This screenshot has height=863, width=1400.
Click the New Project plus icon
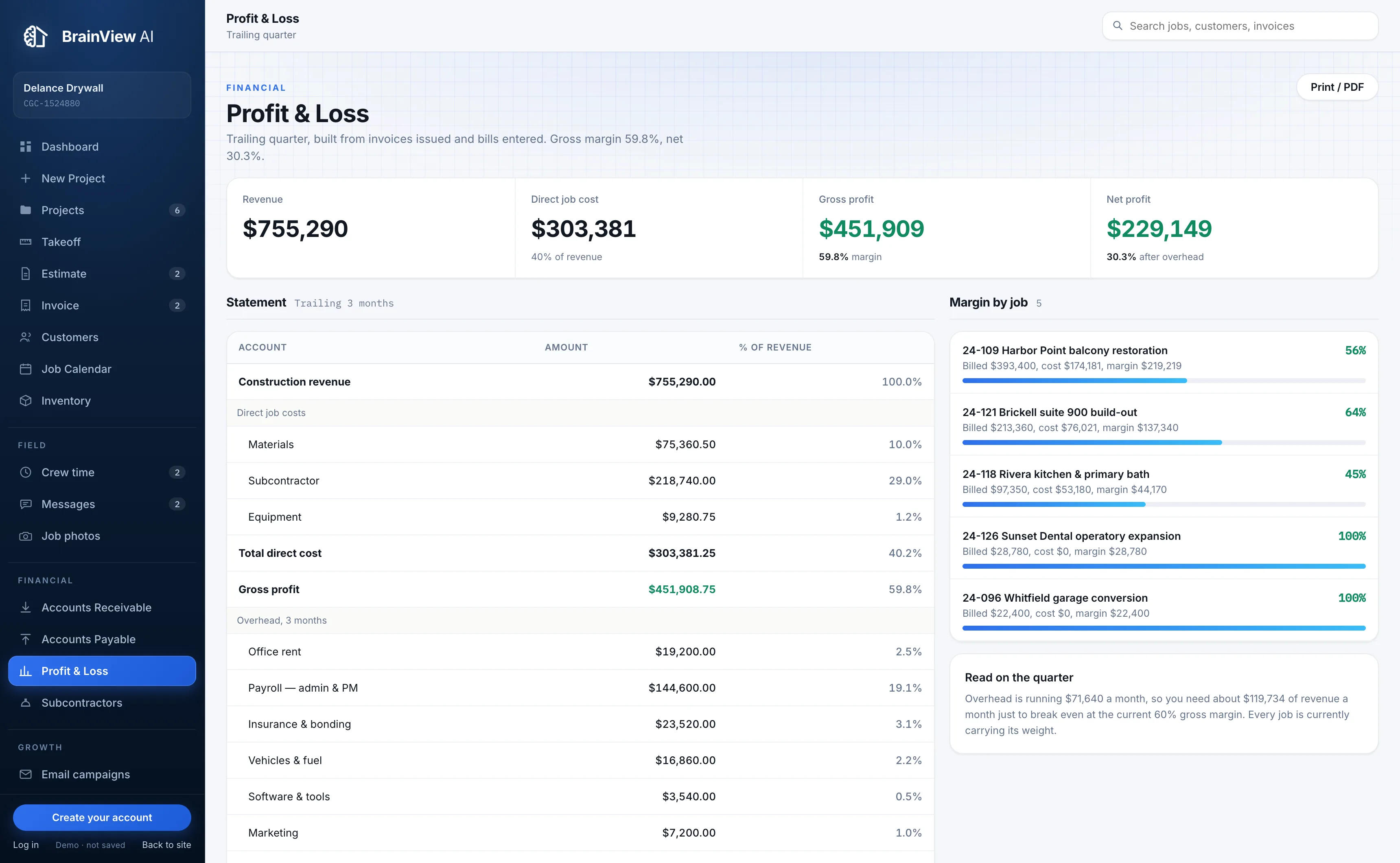26,178
